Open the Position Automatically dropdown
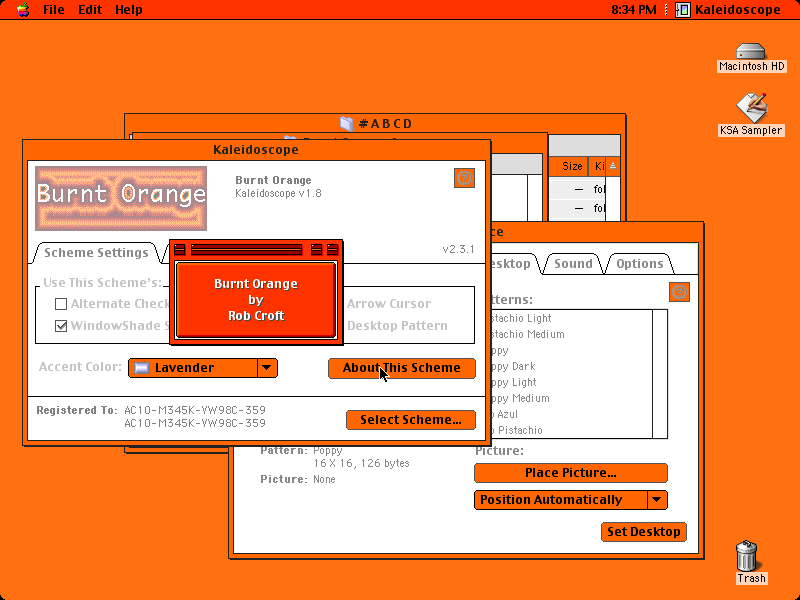 pyautogui.click(x=570, y=500)
